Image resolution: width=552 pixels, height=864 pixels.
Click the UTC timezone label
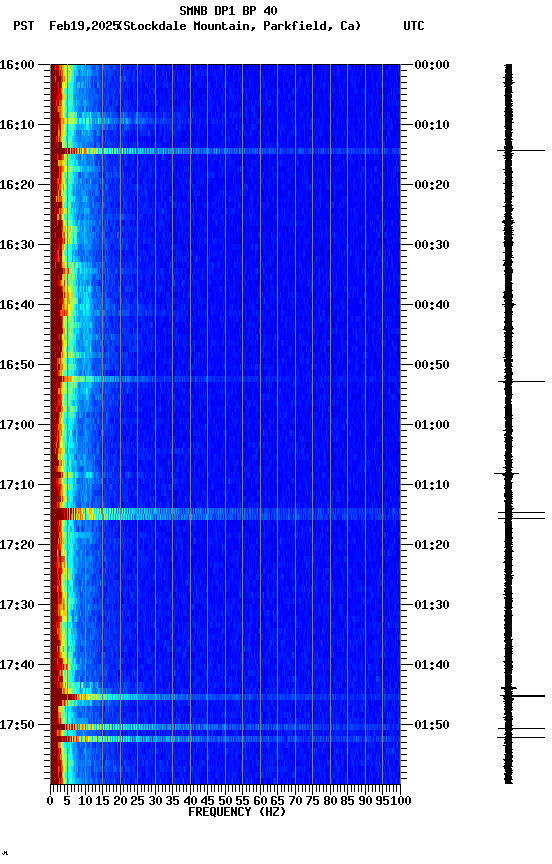[414, 26]
